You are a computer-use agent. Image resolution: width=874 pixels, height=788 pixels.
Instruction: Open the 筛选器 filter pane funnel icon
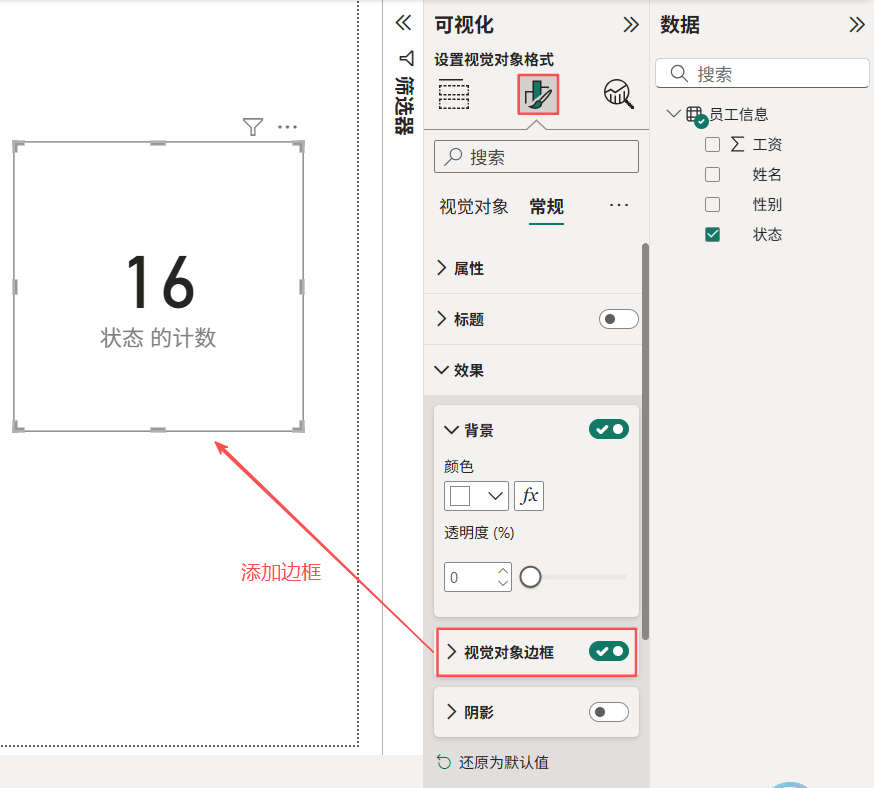[406, 58]
